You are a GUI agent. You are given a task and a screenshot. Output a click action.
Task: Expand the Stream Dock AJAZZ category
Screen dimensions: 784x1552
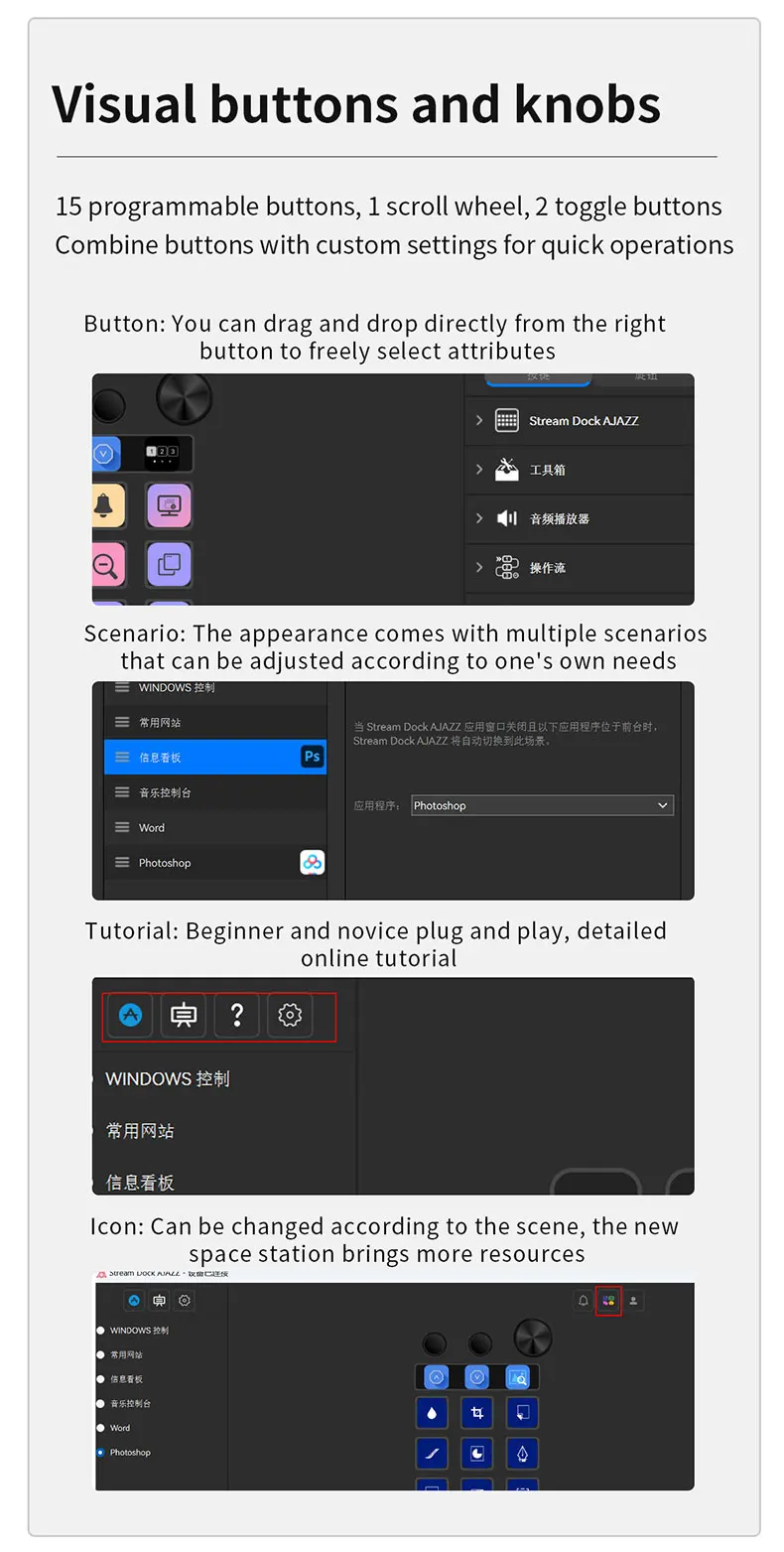(579, 421)
